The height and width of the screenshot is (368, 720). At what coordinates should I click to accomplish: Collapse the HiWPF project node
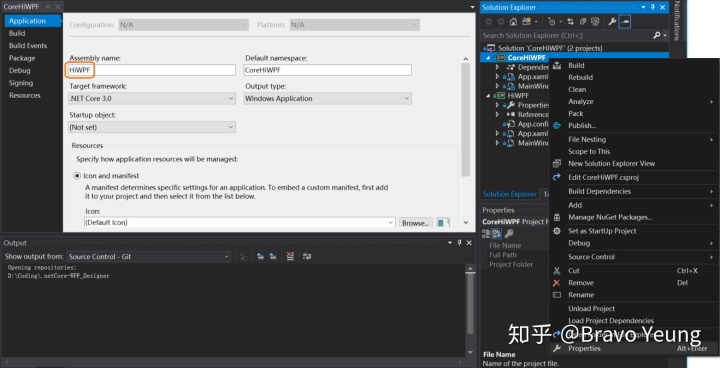click(x=489, y=96)
